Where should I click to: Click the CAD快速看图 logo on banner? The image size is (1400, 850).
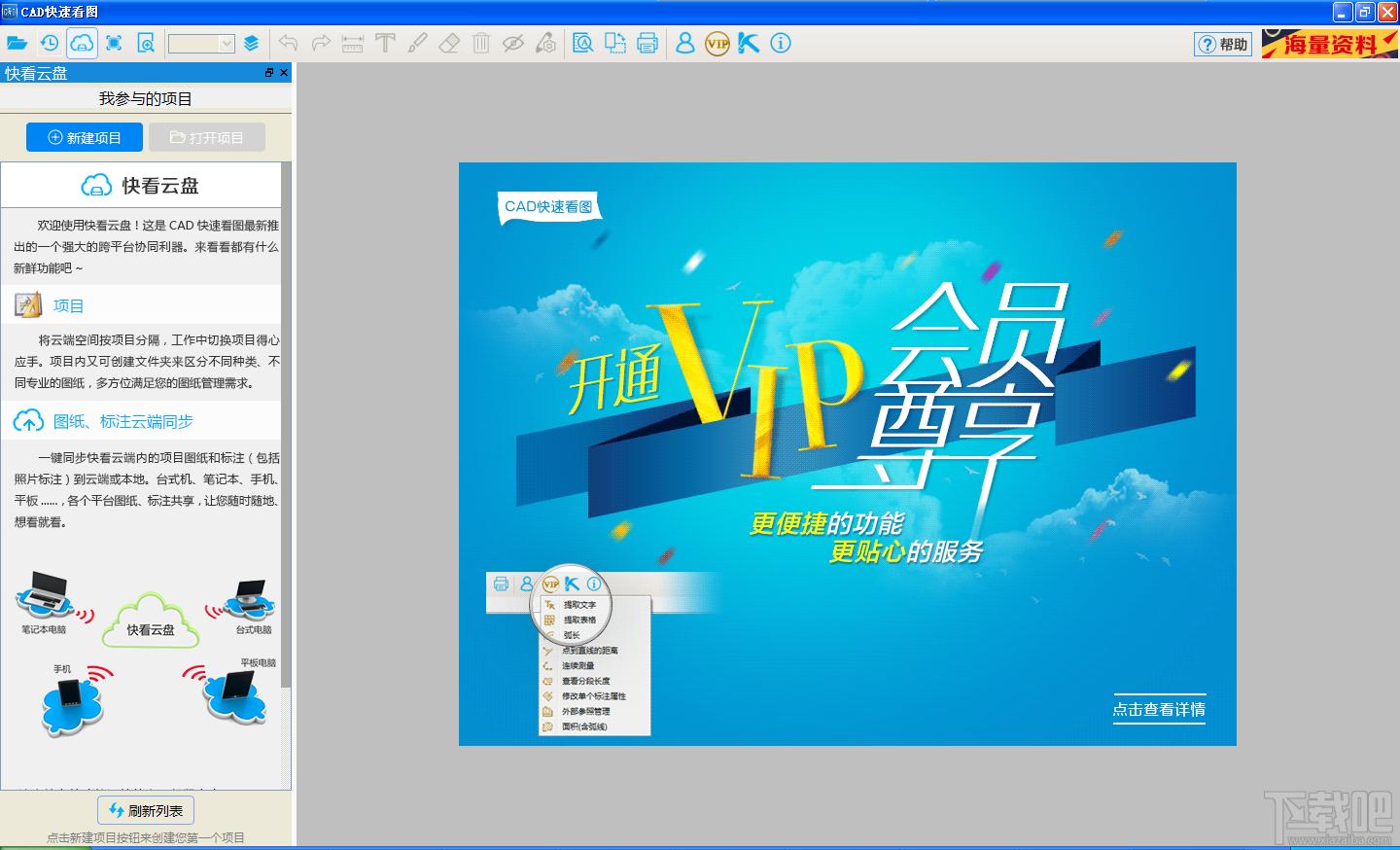[548, 206]
